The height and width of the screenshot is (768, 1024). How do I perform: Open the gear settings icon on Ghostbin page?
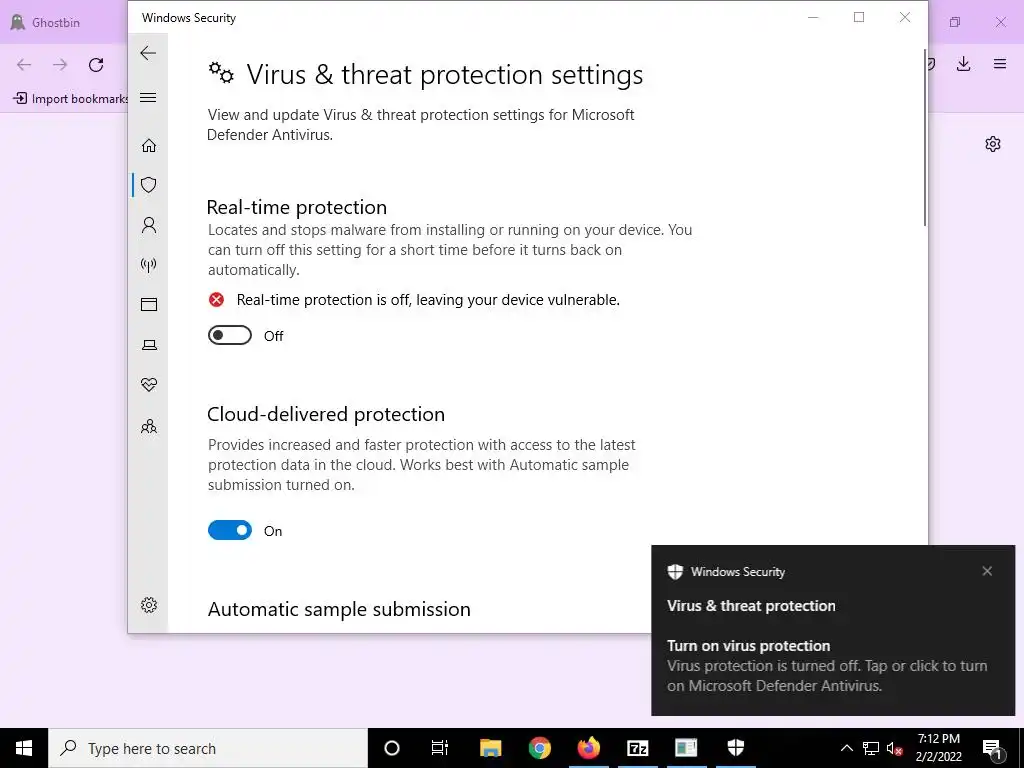click(993, 144)
